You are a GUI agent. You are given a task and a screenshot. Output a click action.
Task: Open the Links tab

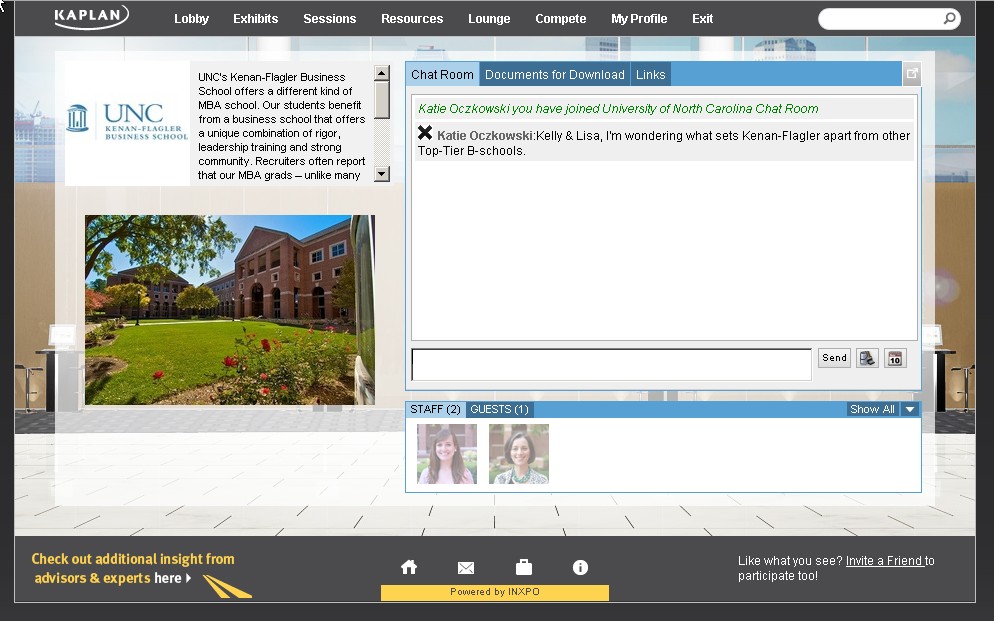click(x=650, y=75)
